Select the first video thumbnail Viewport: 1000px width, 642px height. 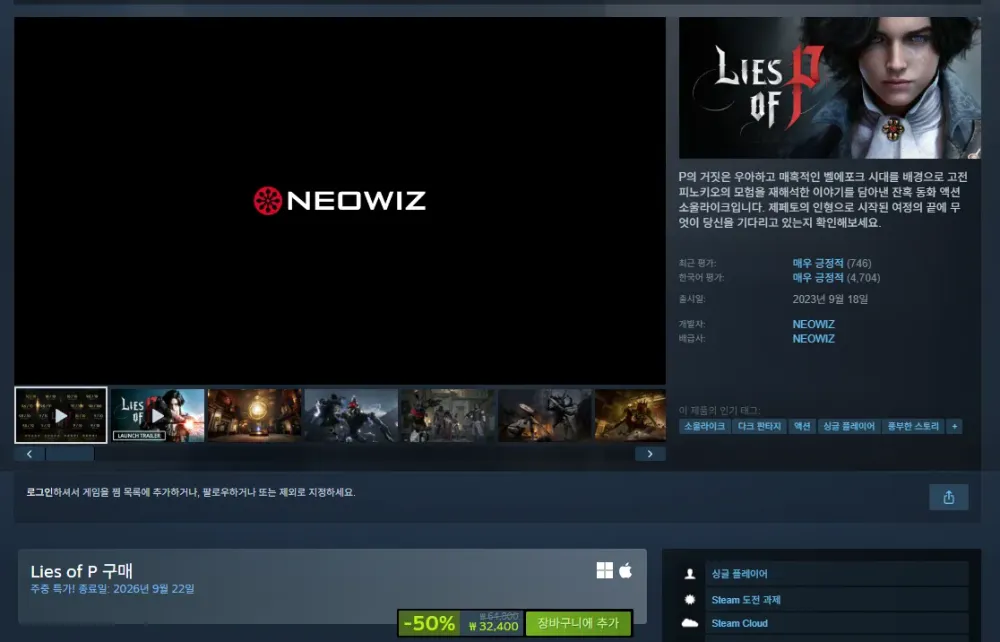pos(61,415)
